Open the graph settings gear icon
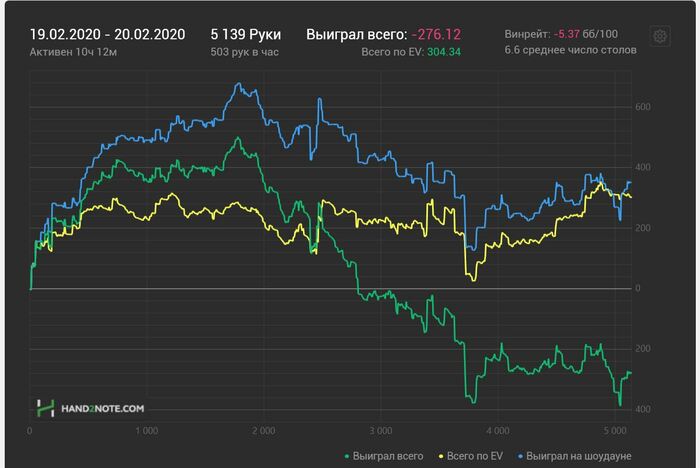The width and height of the screenshot is (700, 468). (660, 37)
